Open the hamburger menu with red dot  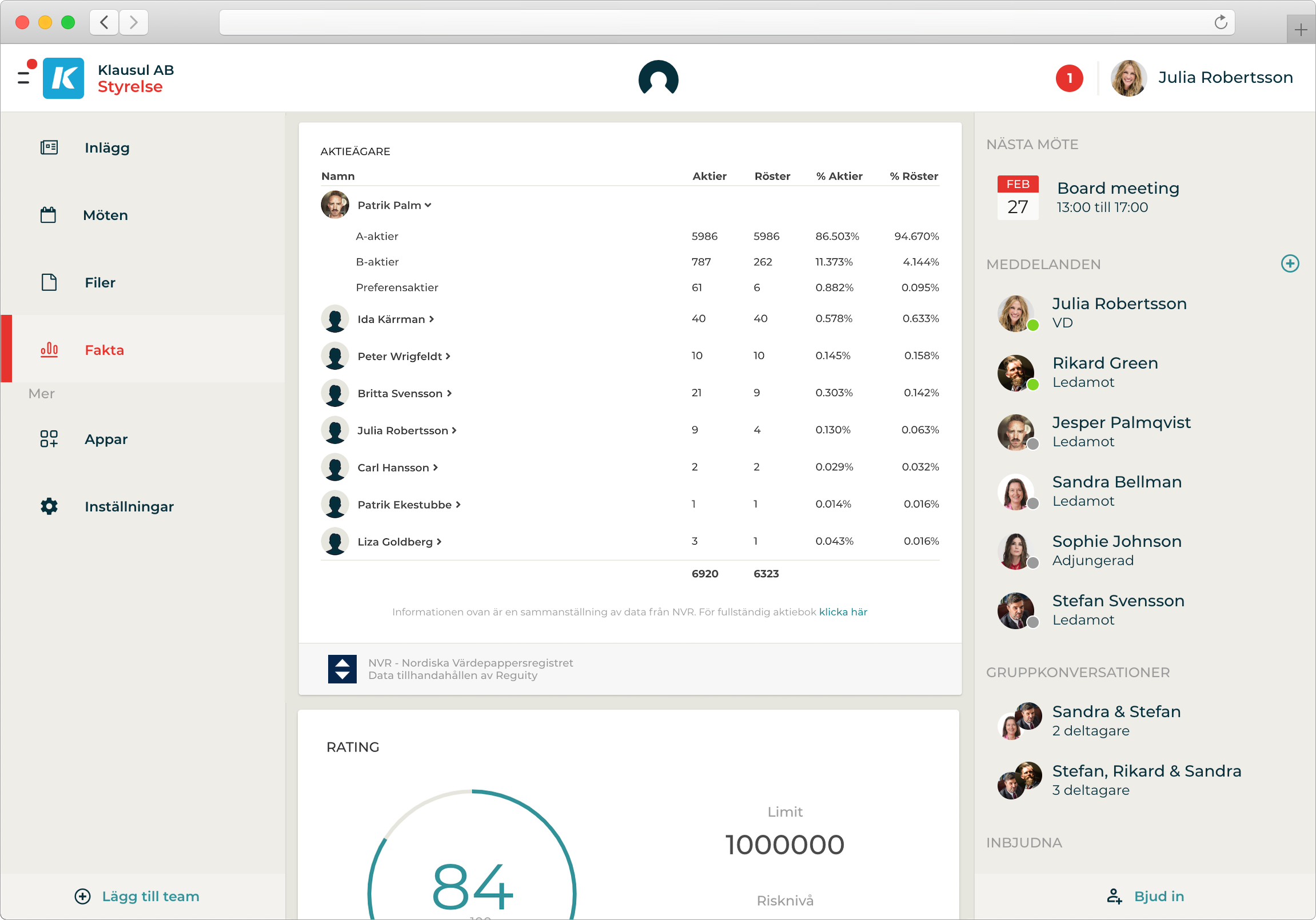click(24, 77)
